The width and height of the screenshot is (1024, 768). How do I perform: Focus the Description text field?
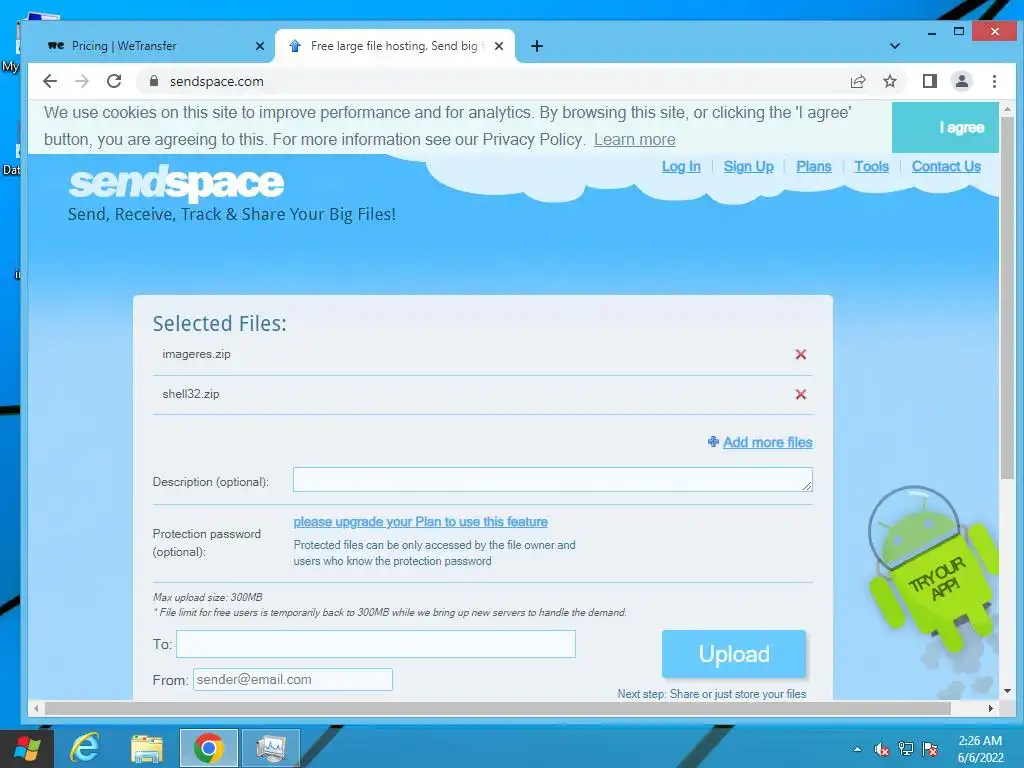pos(552,479)
